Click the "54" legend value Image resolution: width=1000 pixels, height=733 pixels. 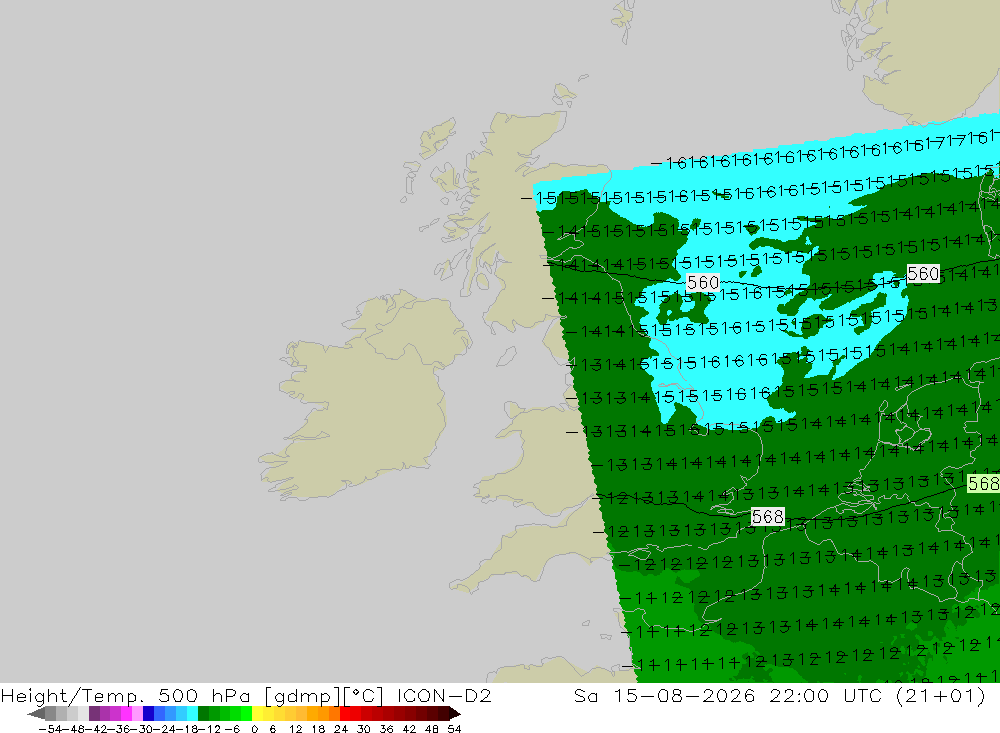coord(454,729)
